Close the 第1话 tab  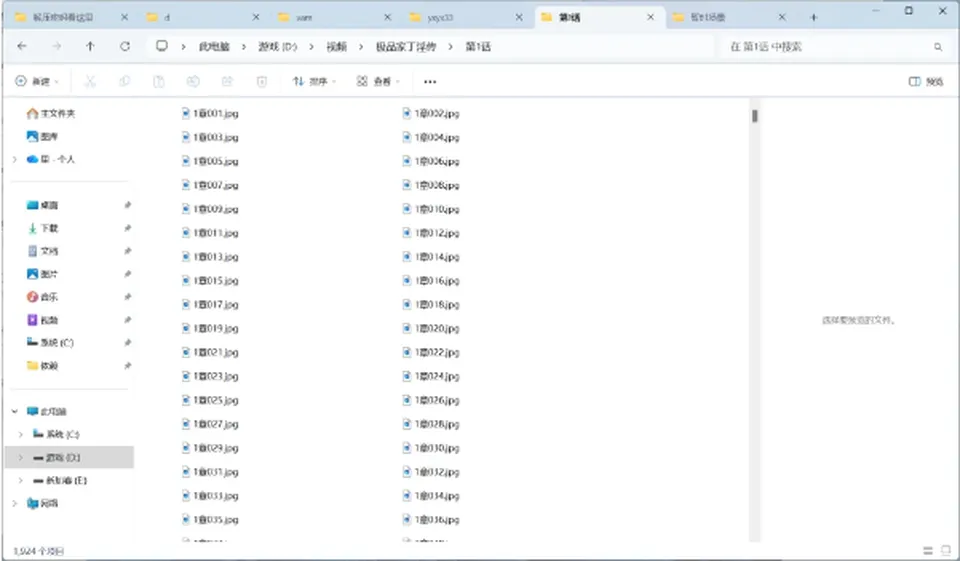pos(650,17)
